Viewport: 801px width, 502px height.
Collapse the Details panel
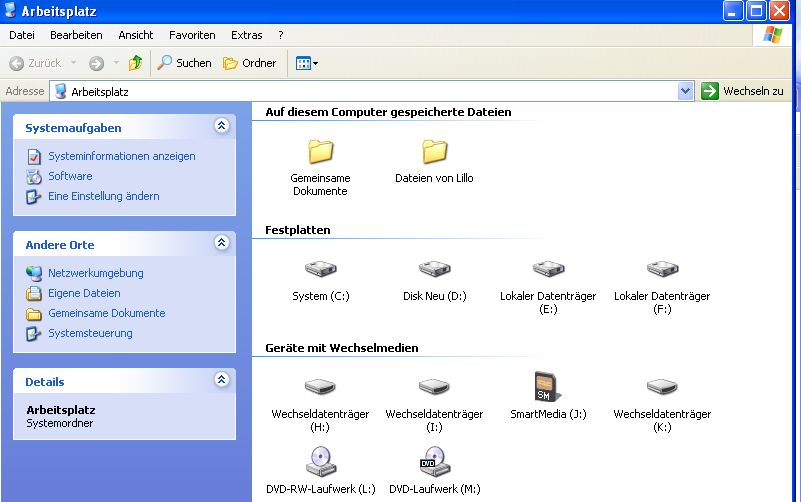[221, 379]
